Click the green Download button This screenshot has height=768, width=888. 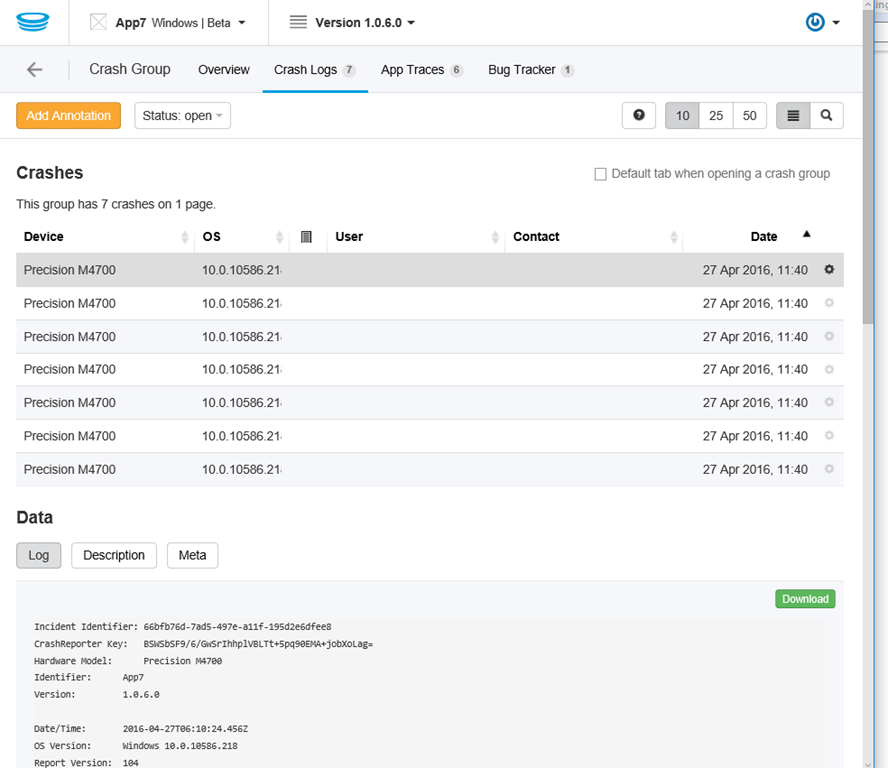[x=805, y=599]
